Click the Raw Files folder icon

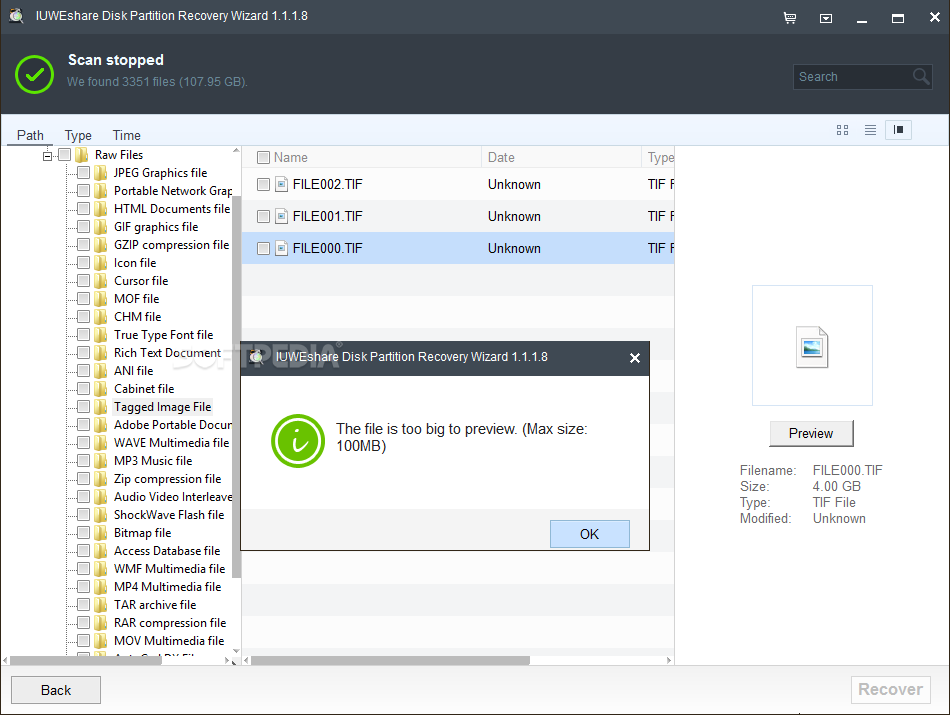82,155
